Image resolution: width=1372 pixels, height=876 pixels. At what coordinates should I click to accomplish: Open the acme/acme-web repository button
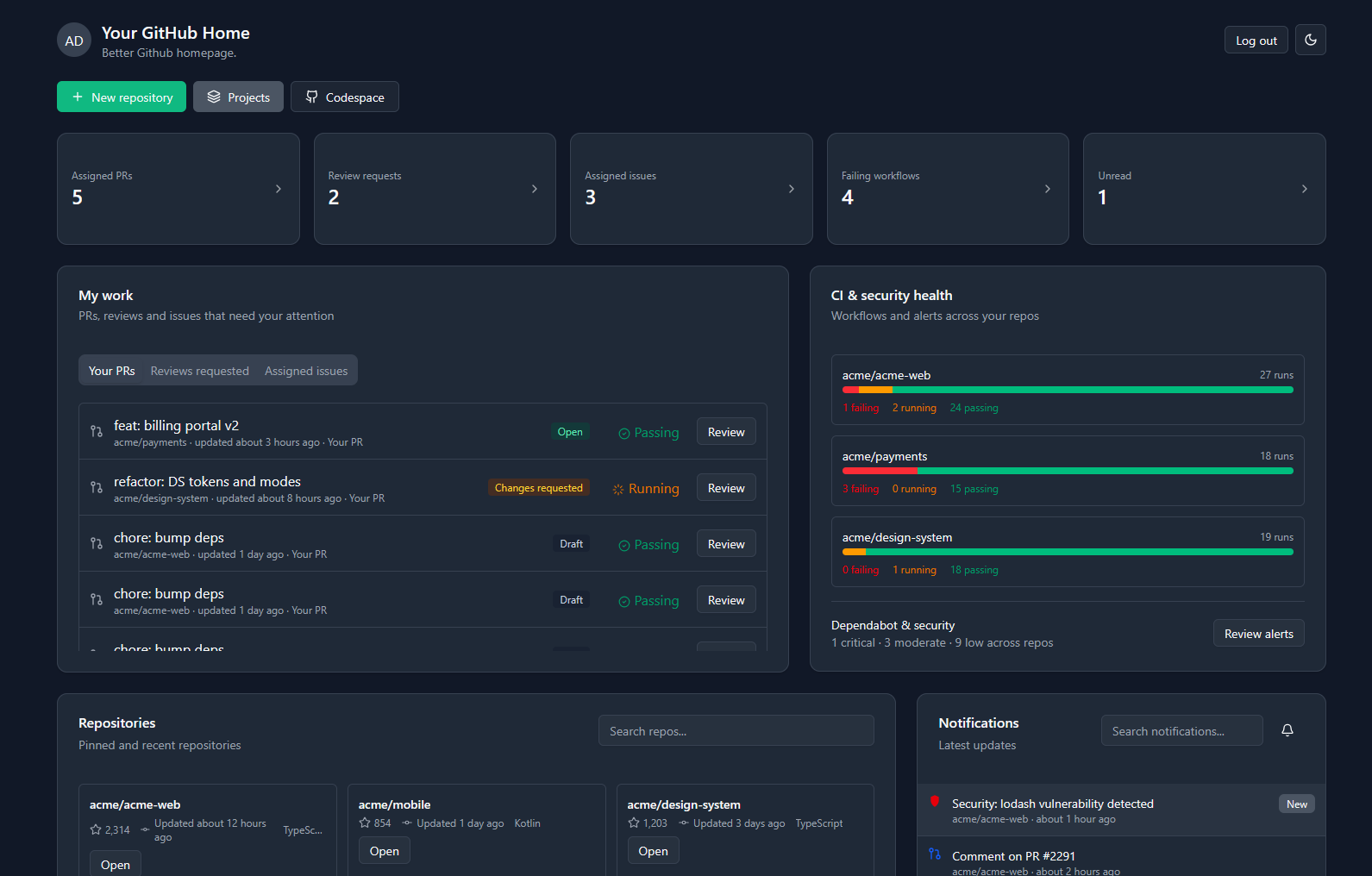[116, 863]
